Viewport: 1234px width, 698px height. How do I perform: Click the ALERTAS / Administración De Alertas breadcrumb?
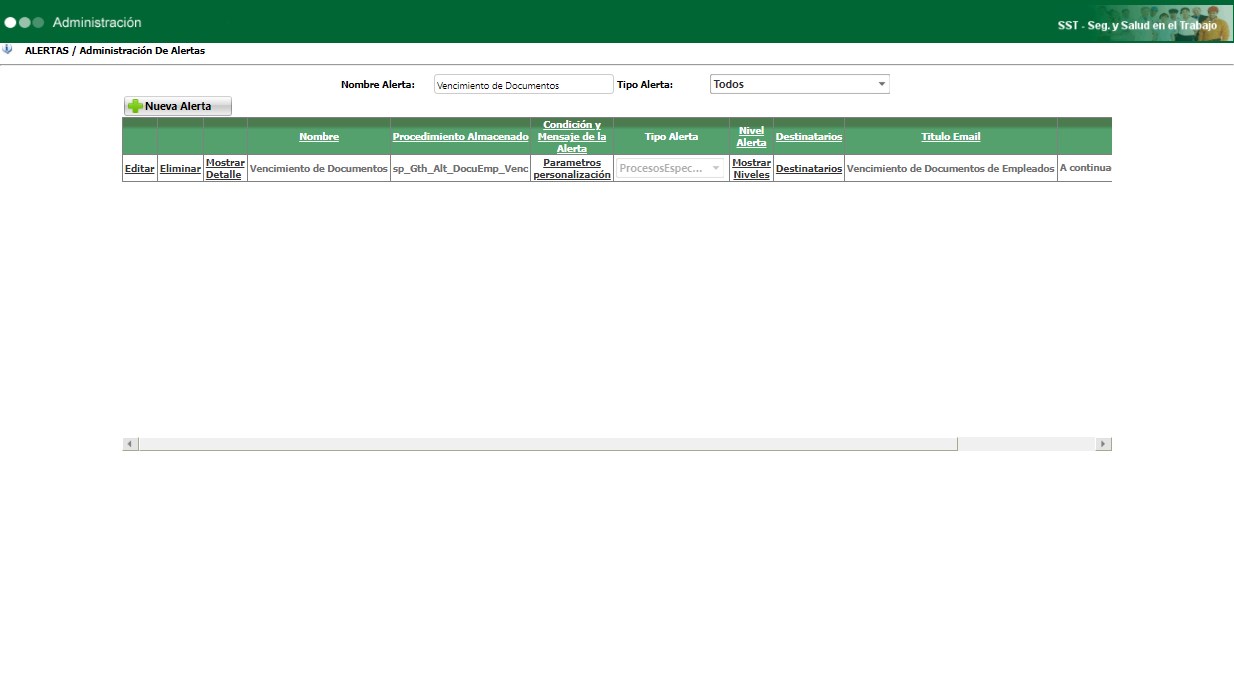pyautogui.click(x=115, y=50)
